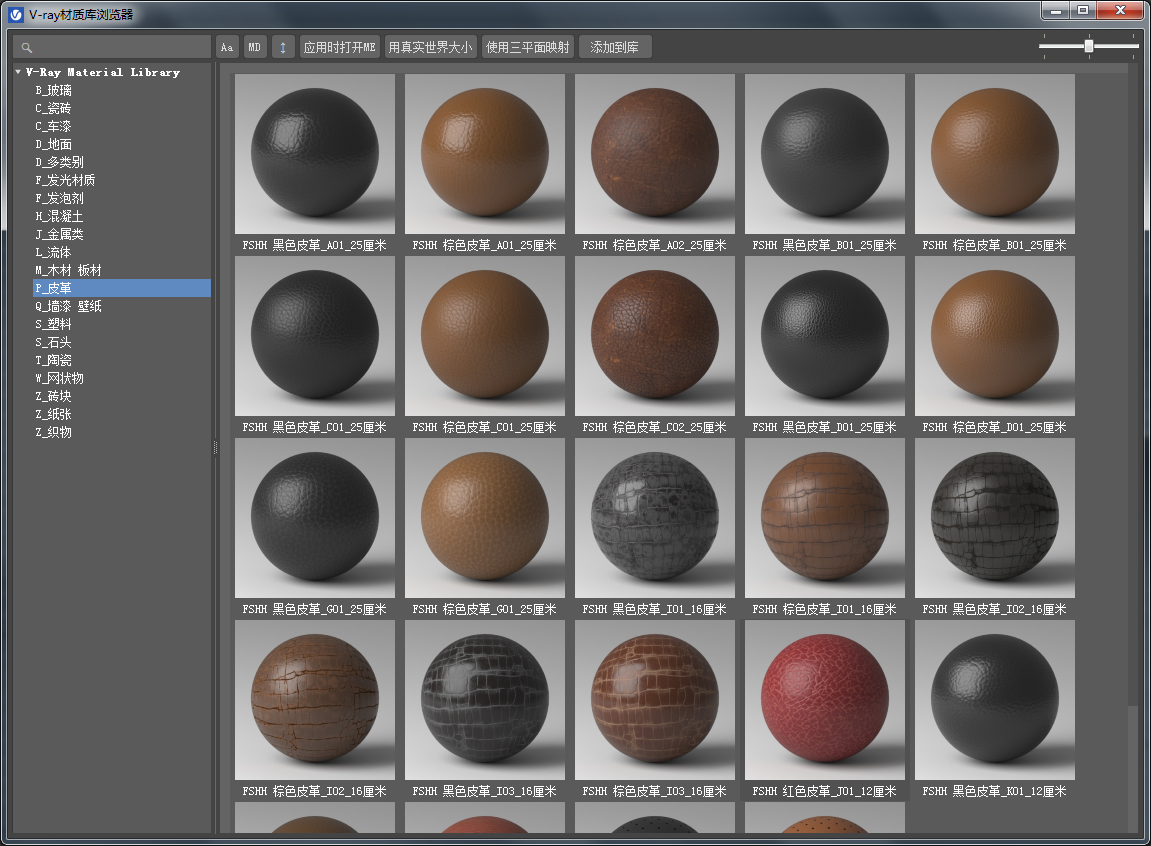Select the Z_纸张 category
The height and width of the screenshot is (846, 1151).
(54, 414)
